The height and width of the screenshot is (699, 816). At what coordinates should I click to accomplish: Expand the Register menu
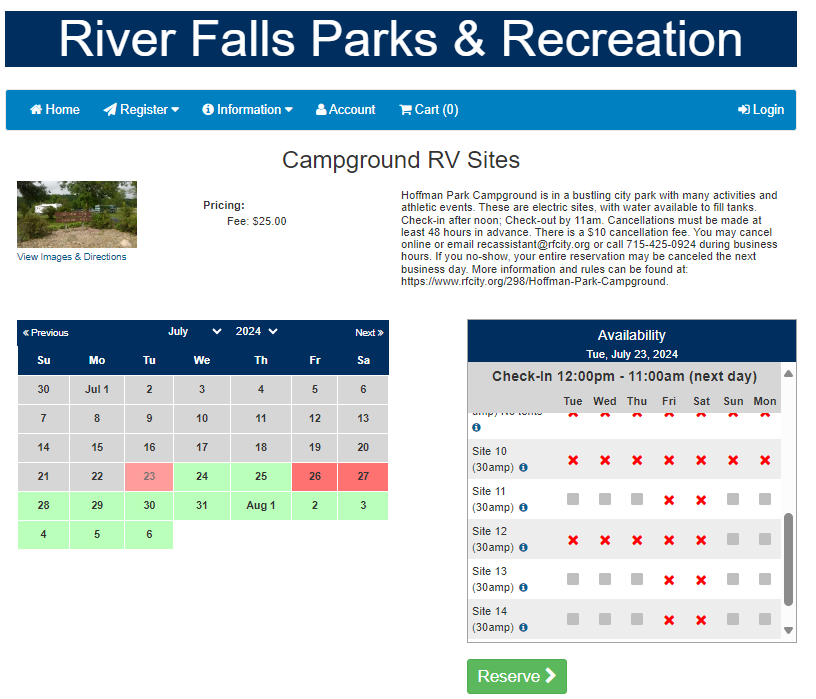pyautogui.click(x=141, y=110)
